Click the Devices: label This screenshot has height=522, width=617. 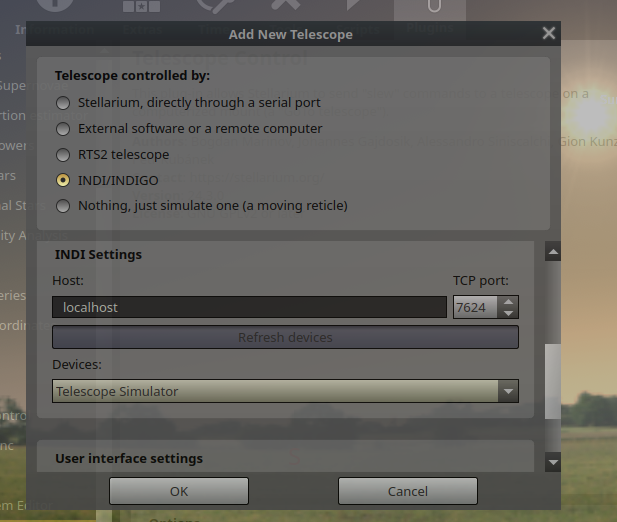click(77, 365)
